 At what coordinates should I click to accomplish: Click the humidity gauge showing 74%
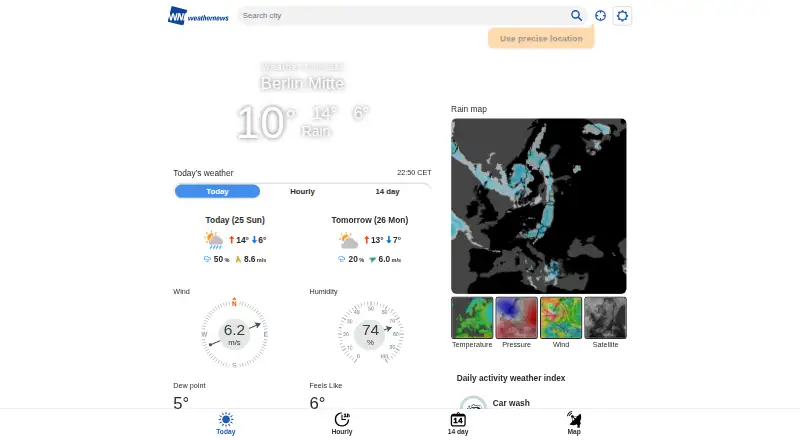pos(370,333)
